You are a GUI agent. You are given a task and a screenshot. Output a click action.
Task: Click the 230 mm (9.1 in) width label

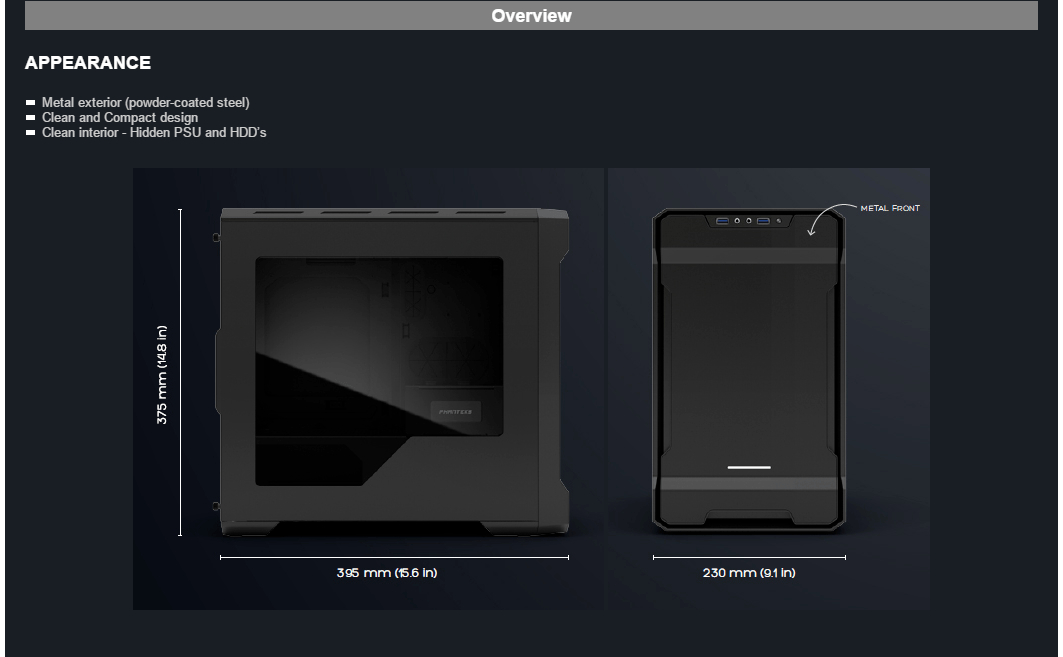tap(749, 573)
